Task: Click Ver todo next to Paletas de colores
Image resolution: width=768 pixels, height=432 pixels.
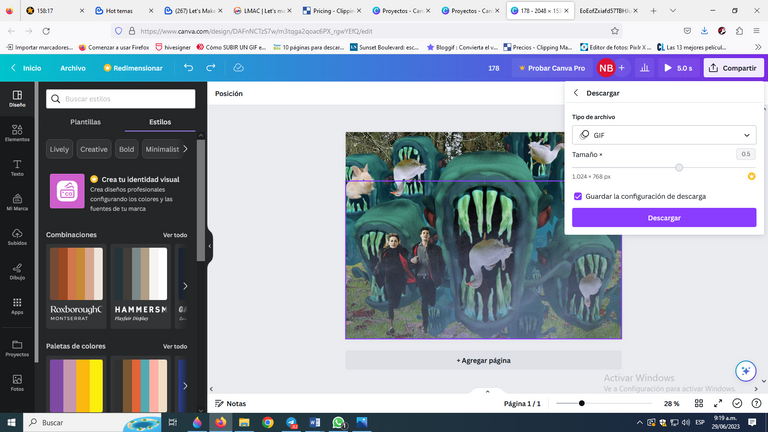Action: click(x=175, y=346)
